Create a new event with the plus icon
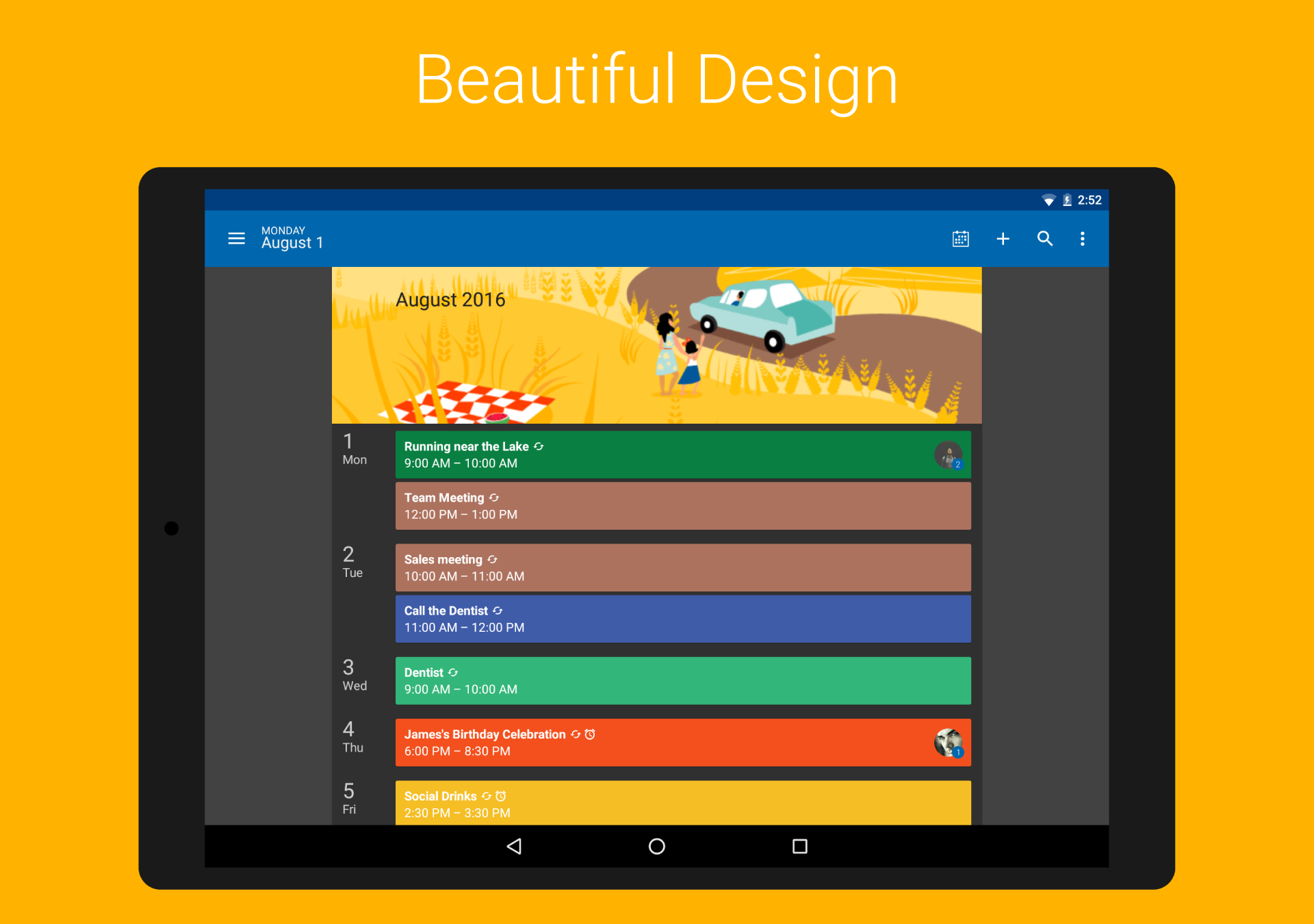 [x=1003, y=238]
